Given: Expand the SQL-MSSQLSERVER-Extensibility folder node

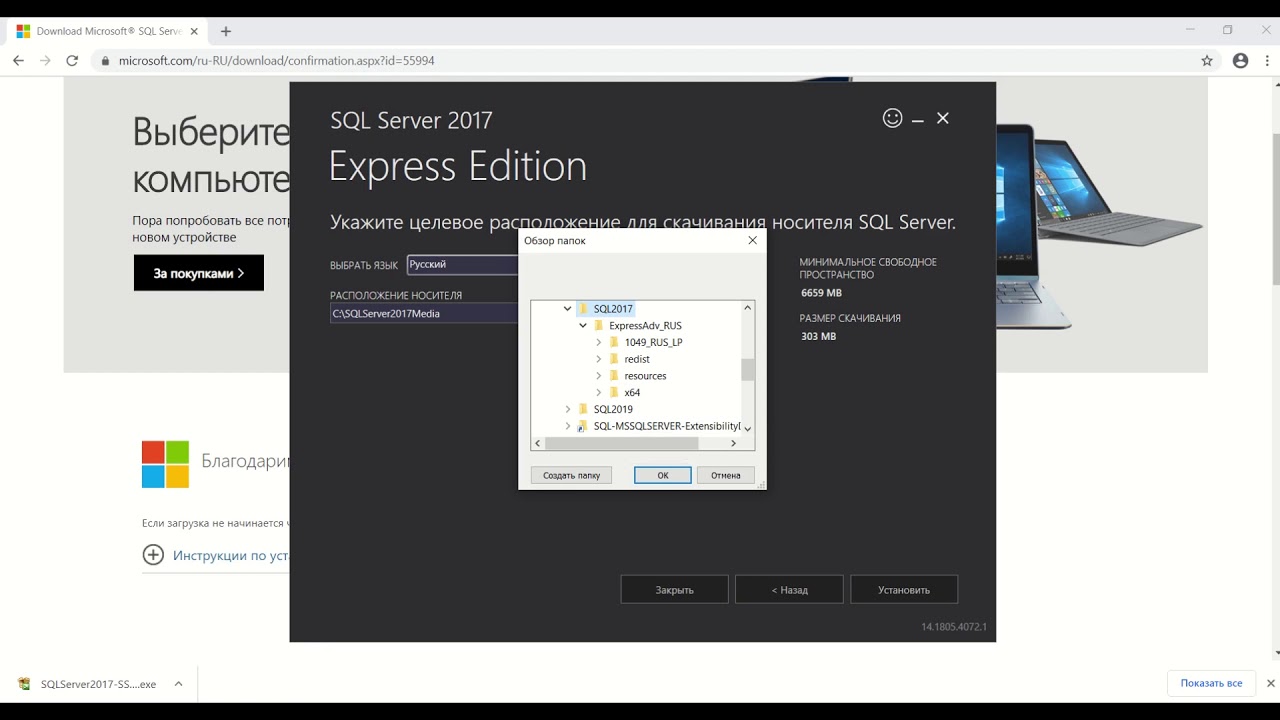Looking at the screenshot, I should [x=568, y=426].
